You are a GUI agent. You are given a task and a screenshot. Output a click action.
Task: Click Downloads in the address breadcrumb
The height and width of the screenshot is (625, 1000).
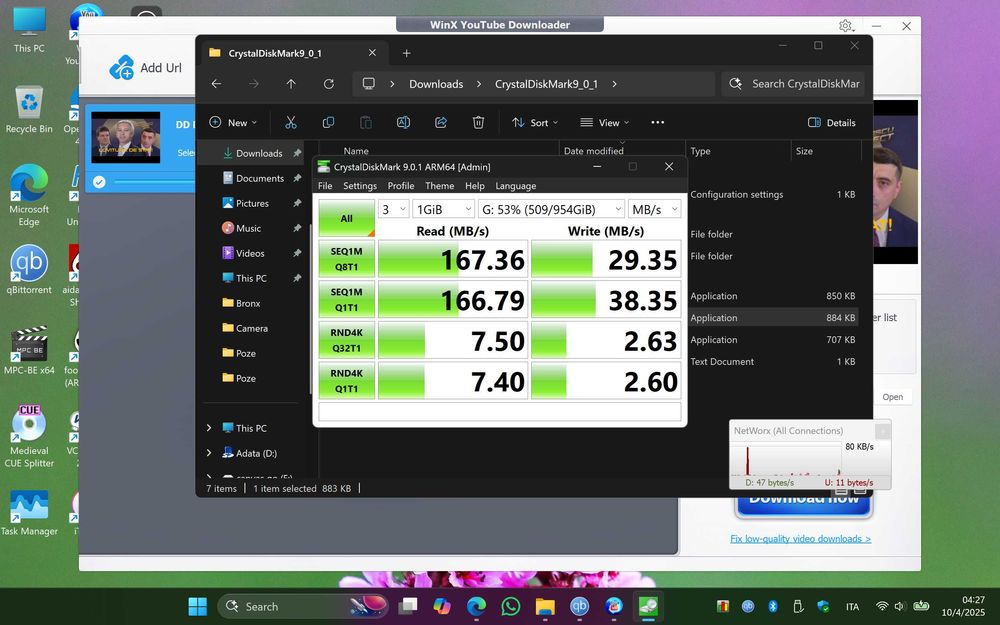click(x=436, y=84)
